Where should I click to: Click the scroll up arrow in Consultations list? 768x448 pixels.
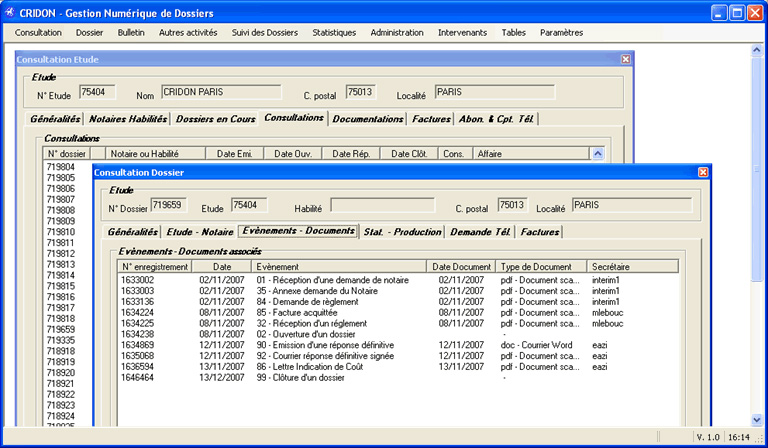click(x=597, y=154)
